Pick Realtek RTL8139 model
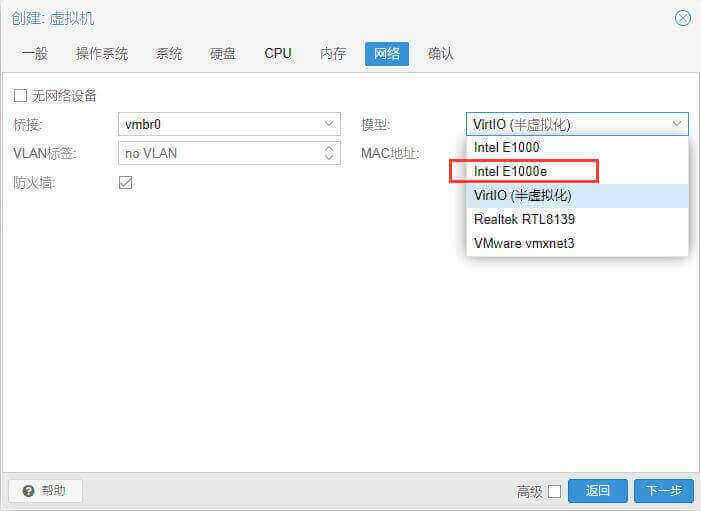This screenshot has height=511, width=701. pyautogui.click(x=577, y=220)
